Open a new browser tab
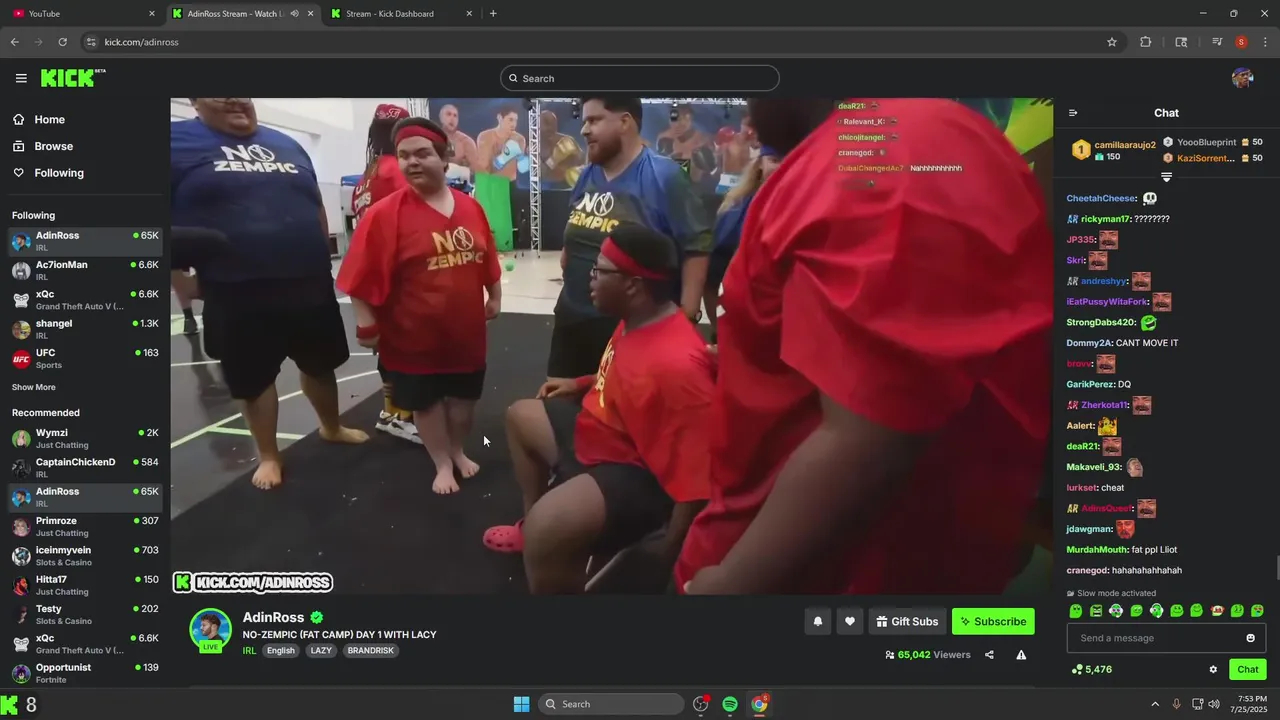This screenshot has width=1280, height=720. (493, 13)
